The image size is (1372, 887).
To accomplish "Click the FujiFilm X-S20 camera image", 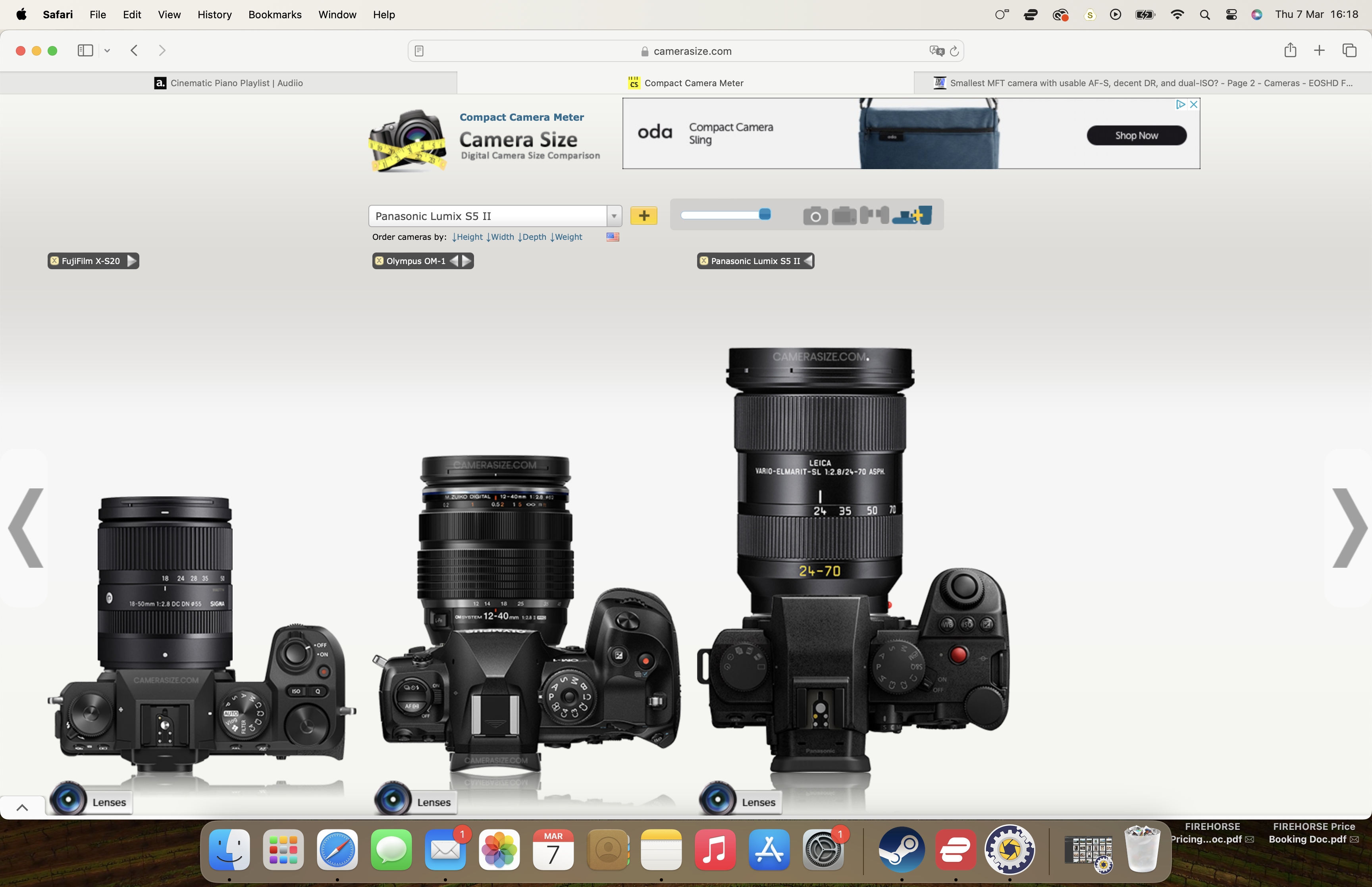I will (x=202, y=634).
